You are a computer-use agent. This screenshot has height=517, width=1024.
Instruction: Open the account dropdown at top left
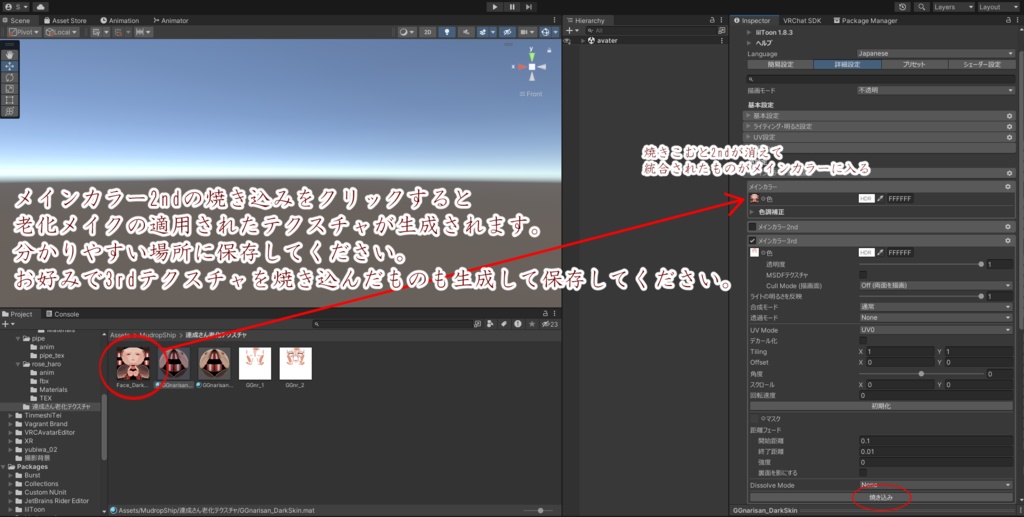(x=16, y=7)
